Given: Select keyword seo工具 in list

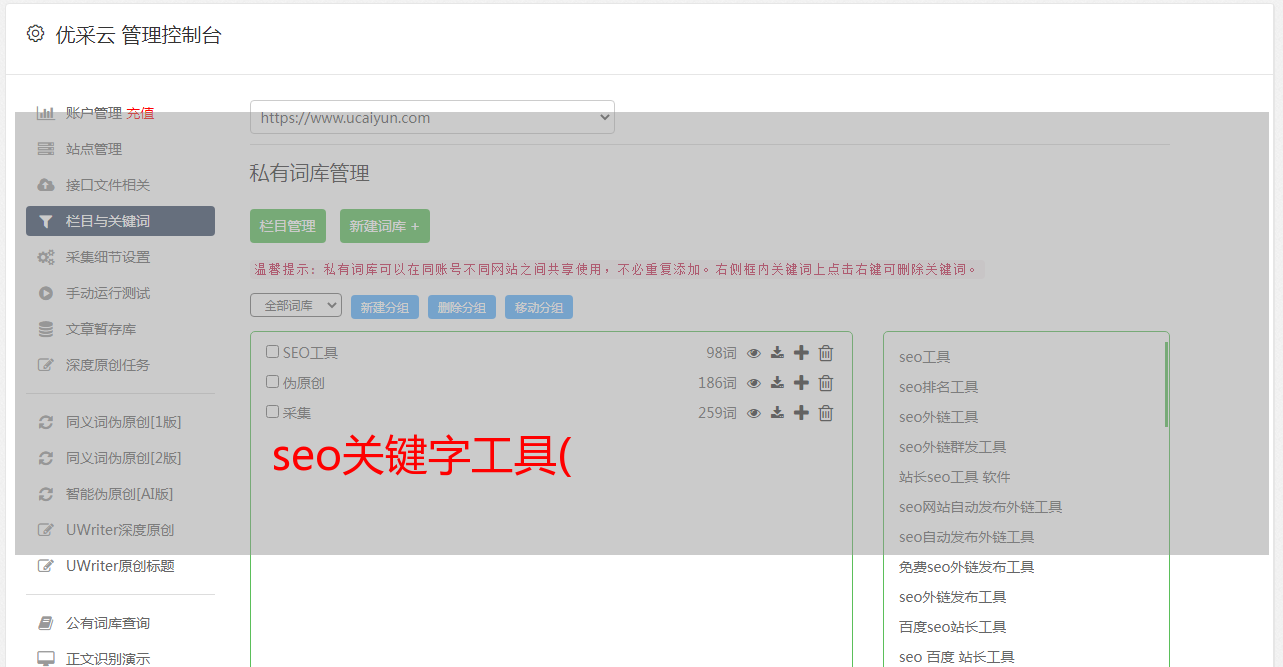Looking at the screenshot, I should pos(925,357).
